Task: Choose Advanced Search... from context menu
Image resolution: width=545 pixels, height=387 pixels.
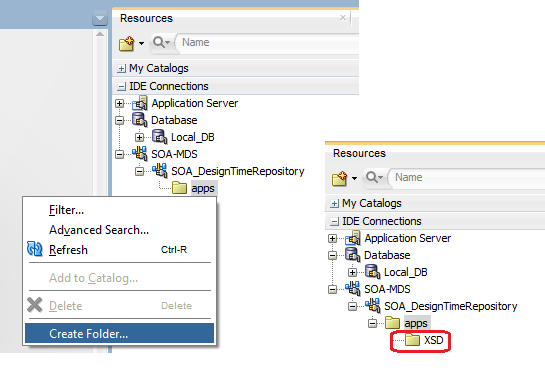Action: pyautogui.click(x=99, y=230)
